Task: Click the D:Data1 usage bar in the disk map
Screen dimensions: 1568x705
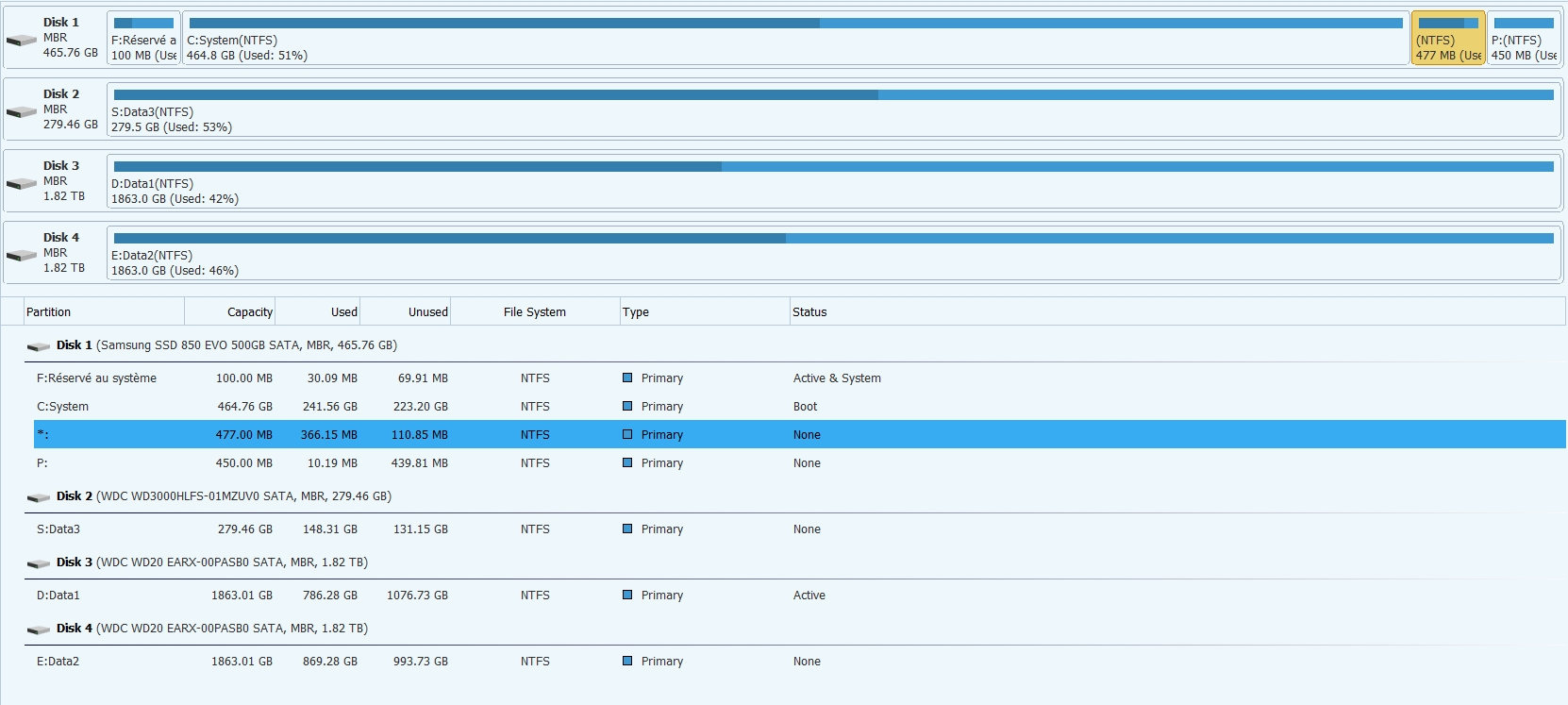Action: [x=834, y=166]
